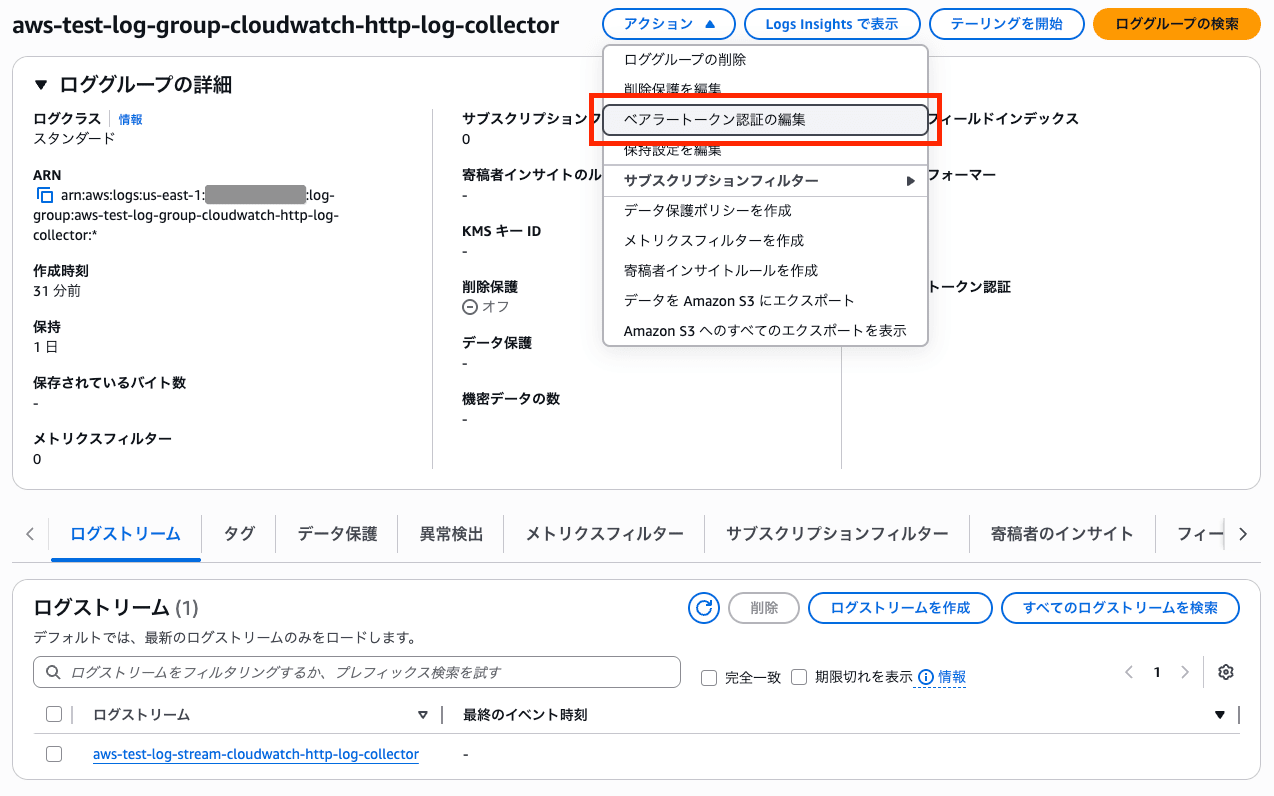Switch to the タグ tab
Image resolution: width=1274 pixels, height=796 pixels.
click(x=238, y=533)
